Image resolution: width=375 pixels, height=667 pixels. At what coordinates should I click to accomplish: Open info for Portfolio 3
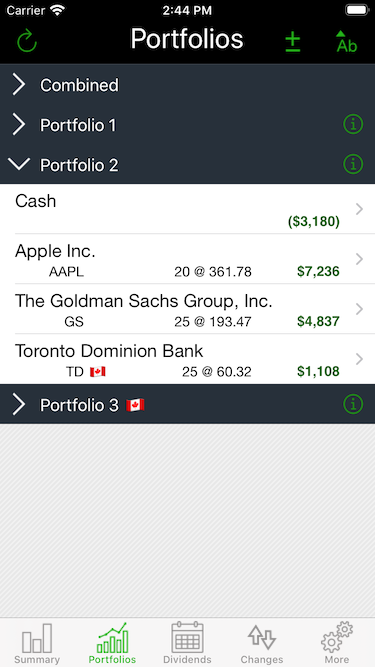[353, 404]
